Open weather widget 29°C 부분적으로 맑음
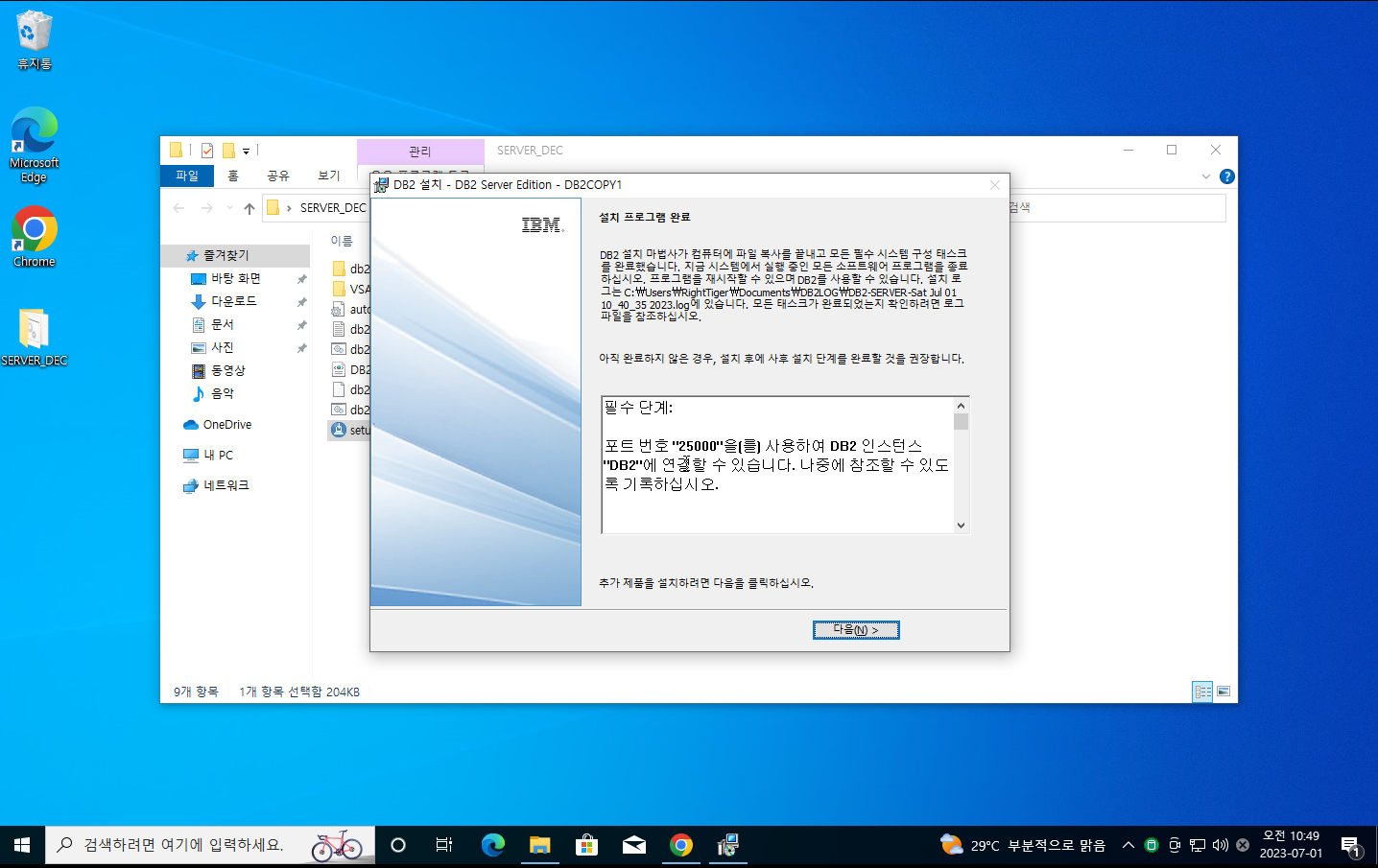Viewport: 1378px width, 868px height. pyautogui.click(x=1023, y=845)
